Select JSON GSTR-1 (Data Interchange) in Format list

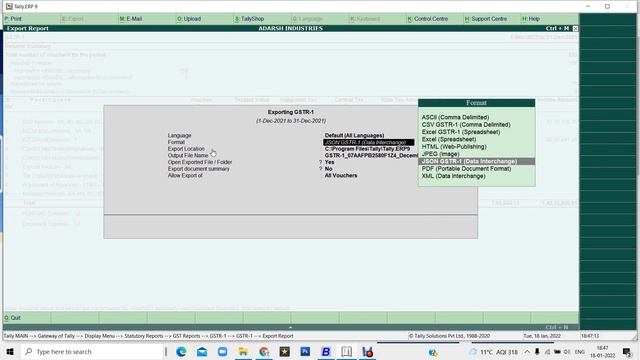pyautogui.click(x=476, y=162)
